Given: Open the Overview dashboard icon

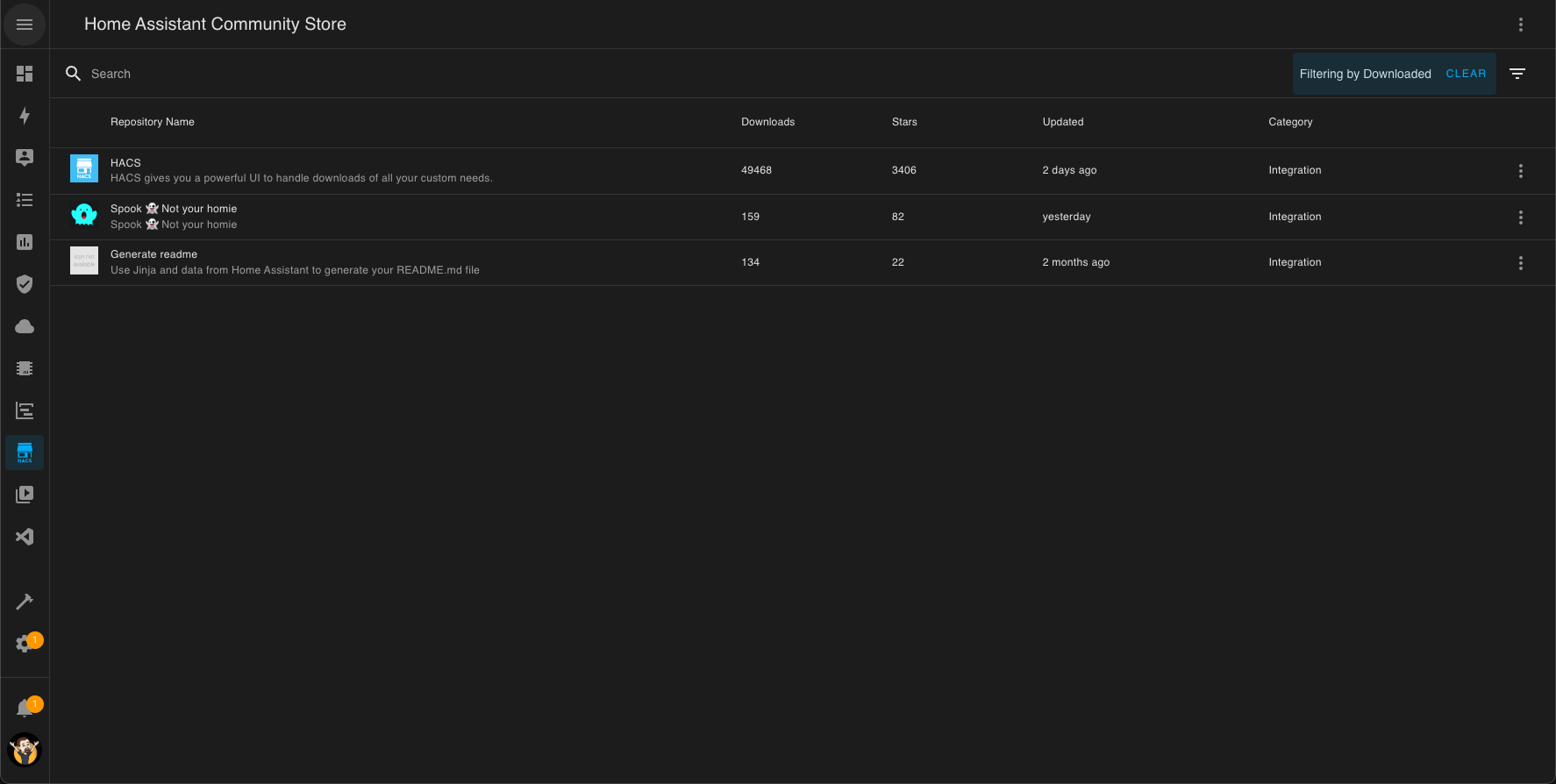Looking at the screenshot, I should (25, 74).
